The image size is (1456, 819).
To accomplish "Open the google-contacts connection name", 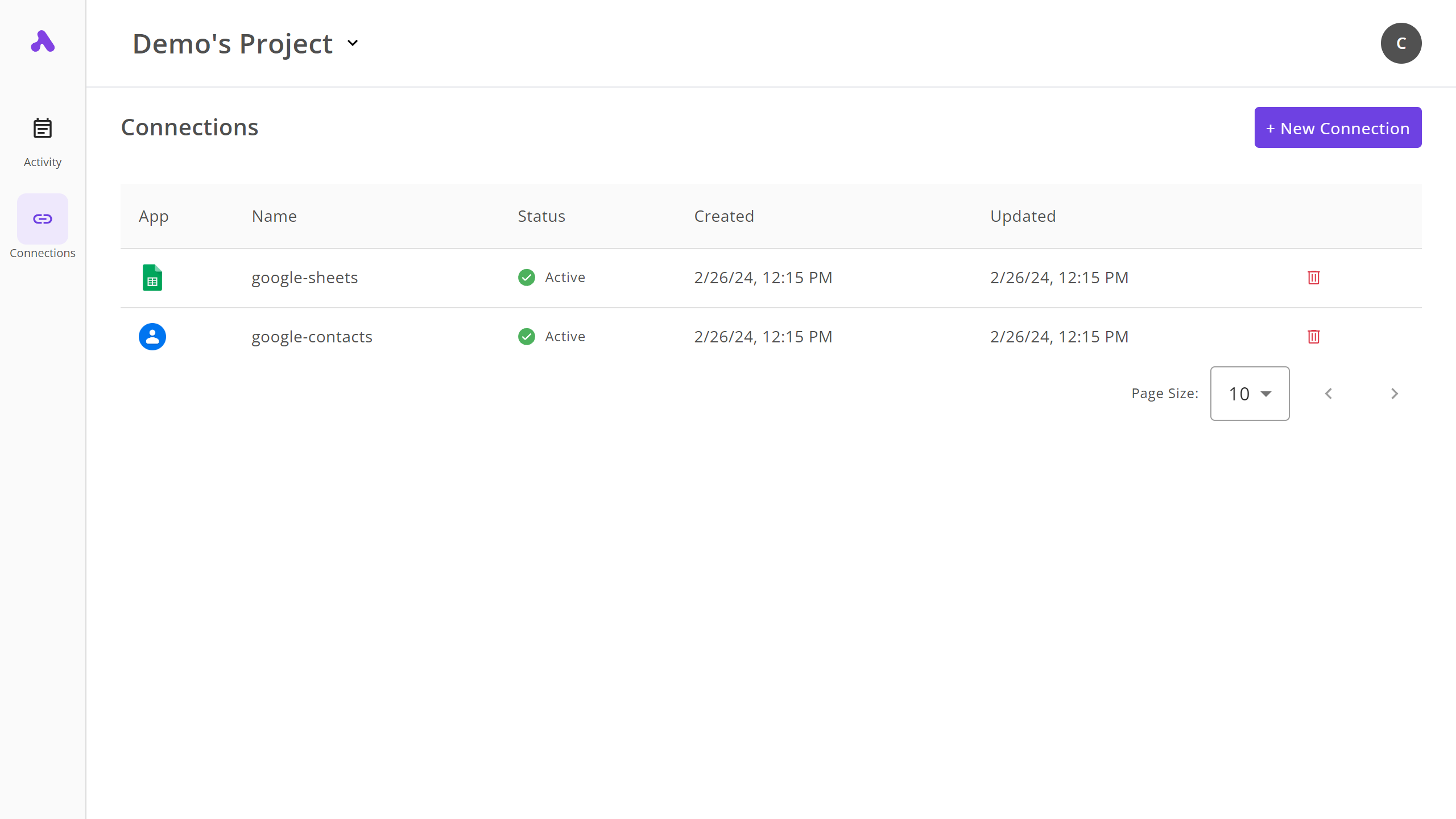I will [x=312, y=337].
